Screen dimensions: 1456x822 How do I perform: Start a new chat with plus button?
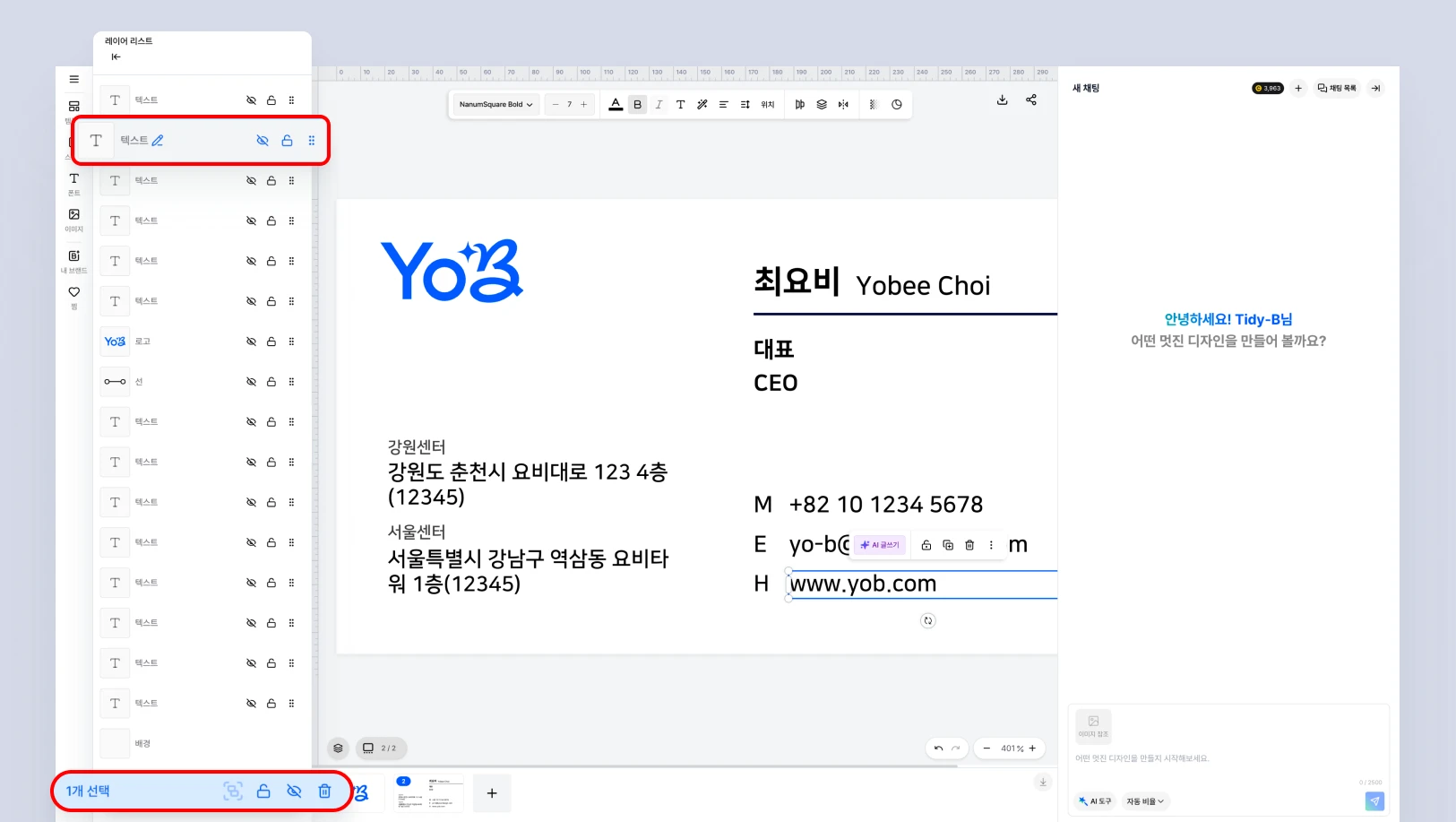1298,88
